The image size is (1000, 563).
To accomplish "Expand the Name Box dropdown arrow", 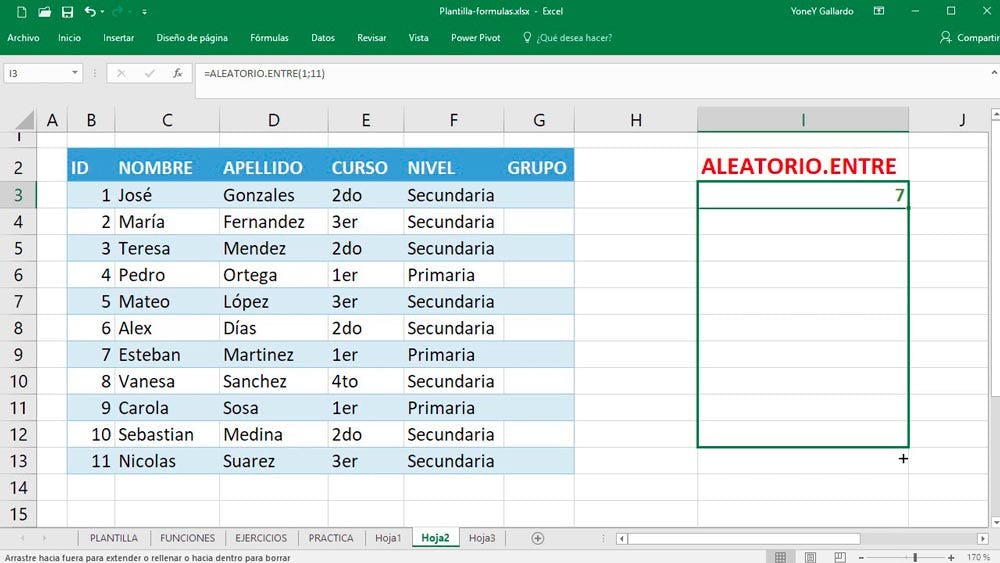I will (75, 73).
